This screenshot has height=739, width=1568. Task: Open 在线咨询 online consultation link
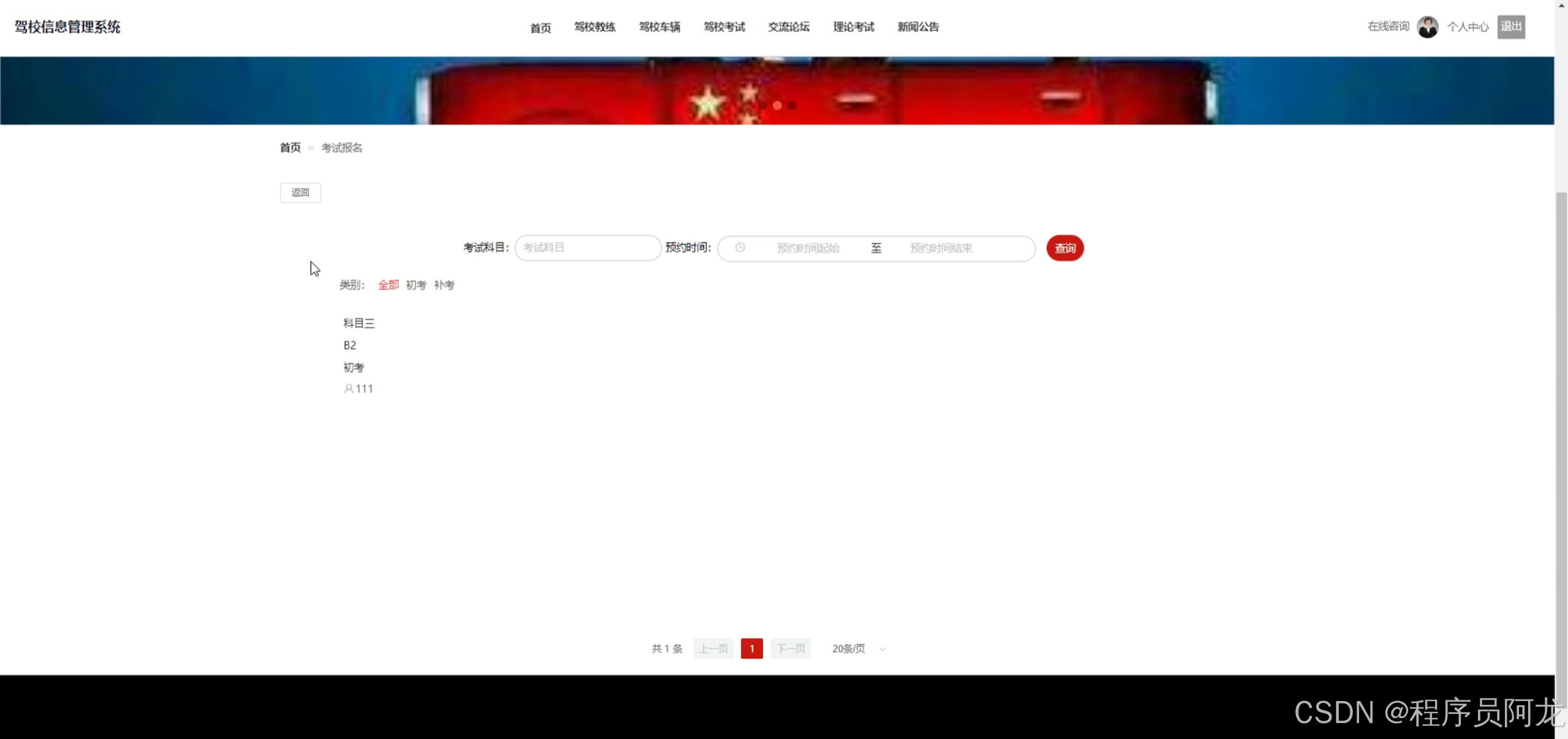(x=1389, y=26)
